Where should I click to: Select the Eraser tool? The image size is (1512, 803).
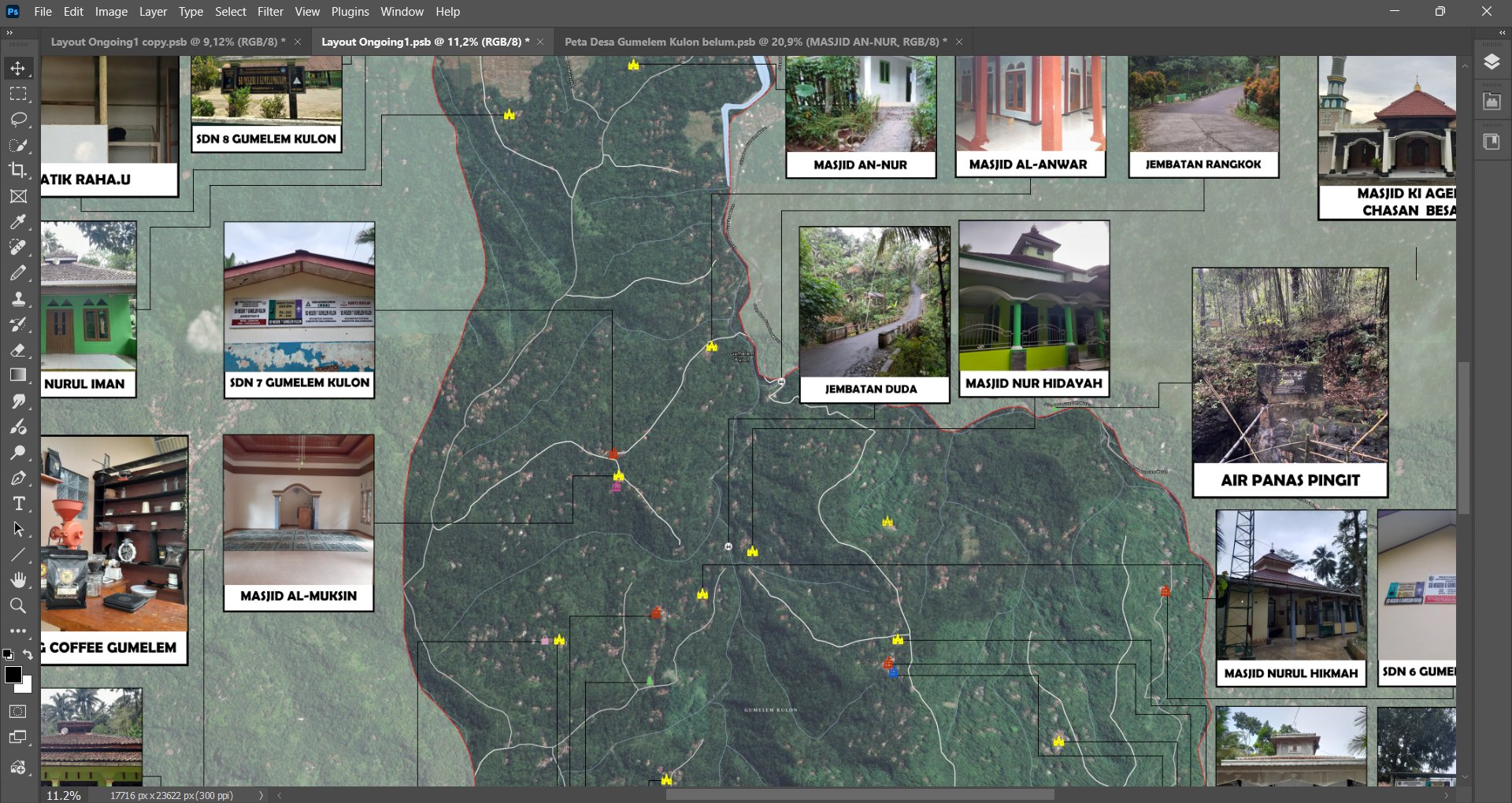click(x=18, y=350)
